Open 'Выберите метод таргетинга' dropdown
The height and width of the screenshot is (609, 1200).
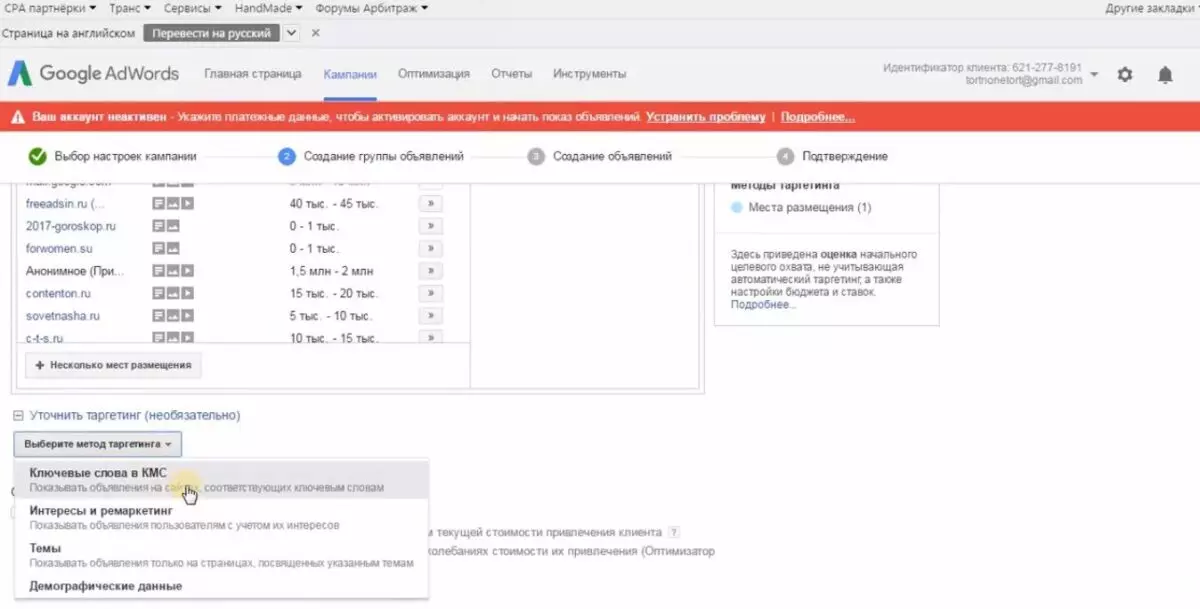pyautogui.click(x=98, y=443)
